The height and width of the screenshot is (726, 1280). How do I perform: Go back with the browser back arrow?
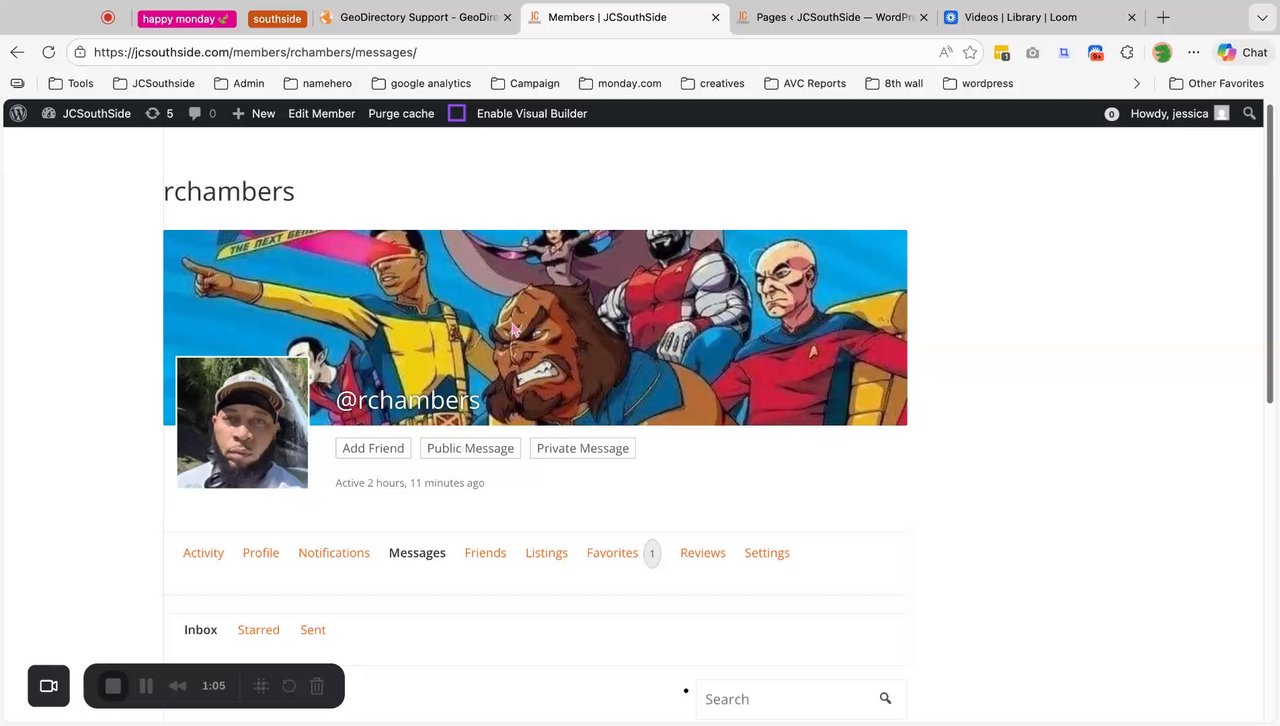[x=17, y=52]
